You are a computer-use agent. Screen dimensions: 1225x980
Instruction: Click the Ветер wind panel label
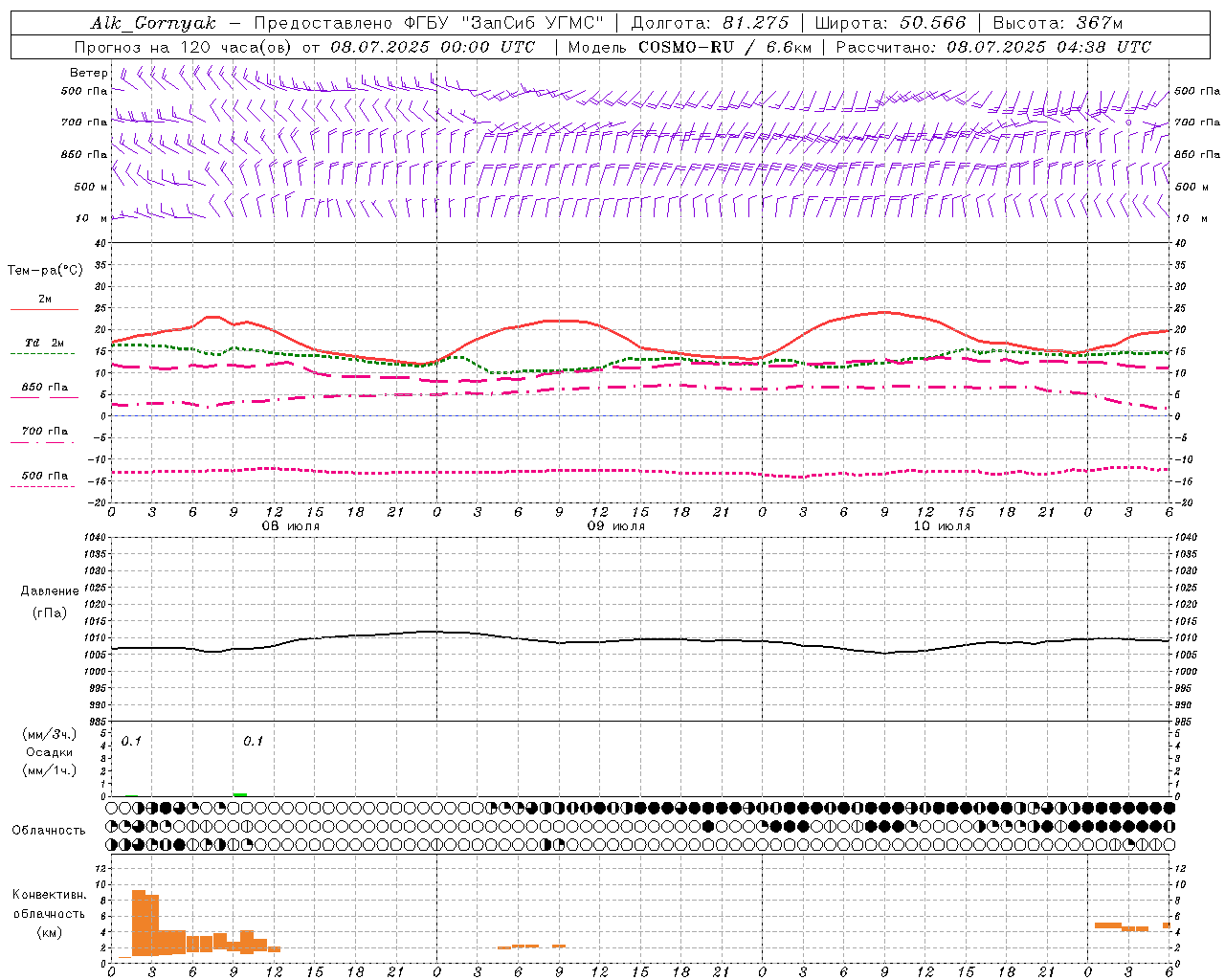tap(89, 73)
